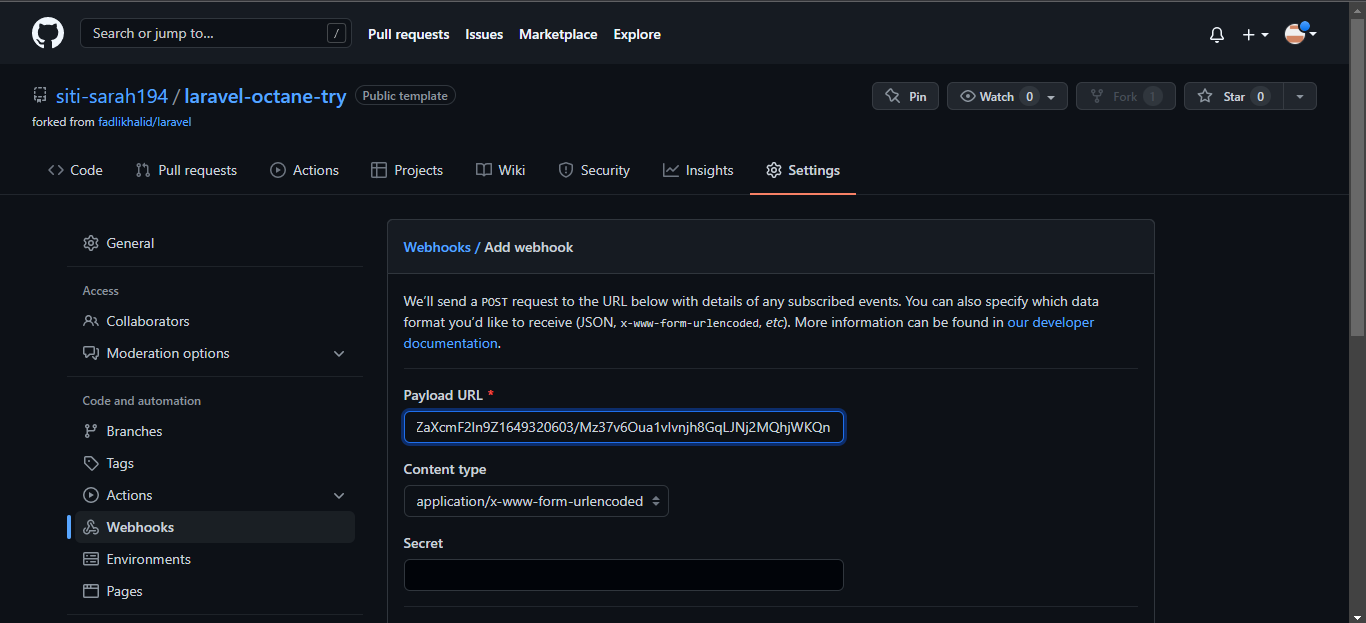The image size is (1366, 623).
Task: Open Pull requests in top navigation
Action: [x=408, y=34]
